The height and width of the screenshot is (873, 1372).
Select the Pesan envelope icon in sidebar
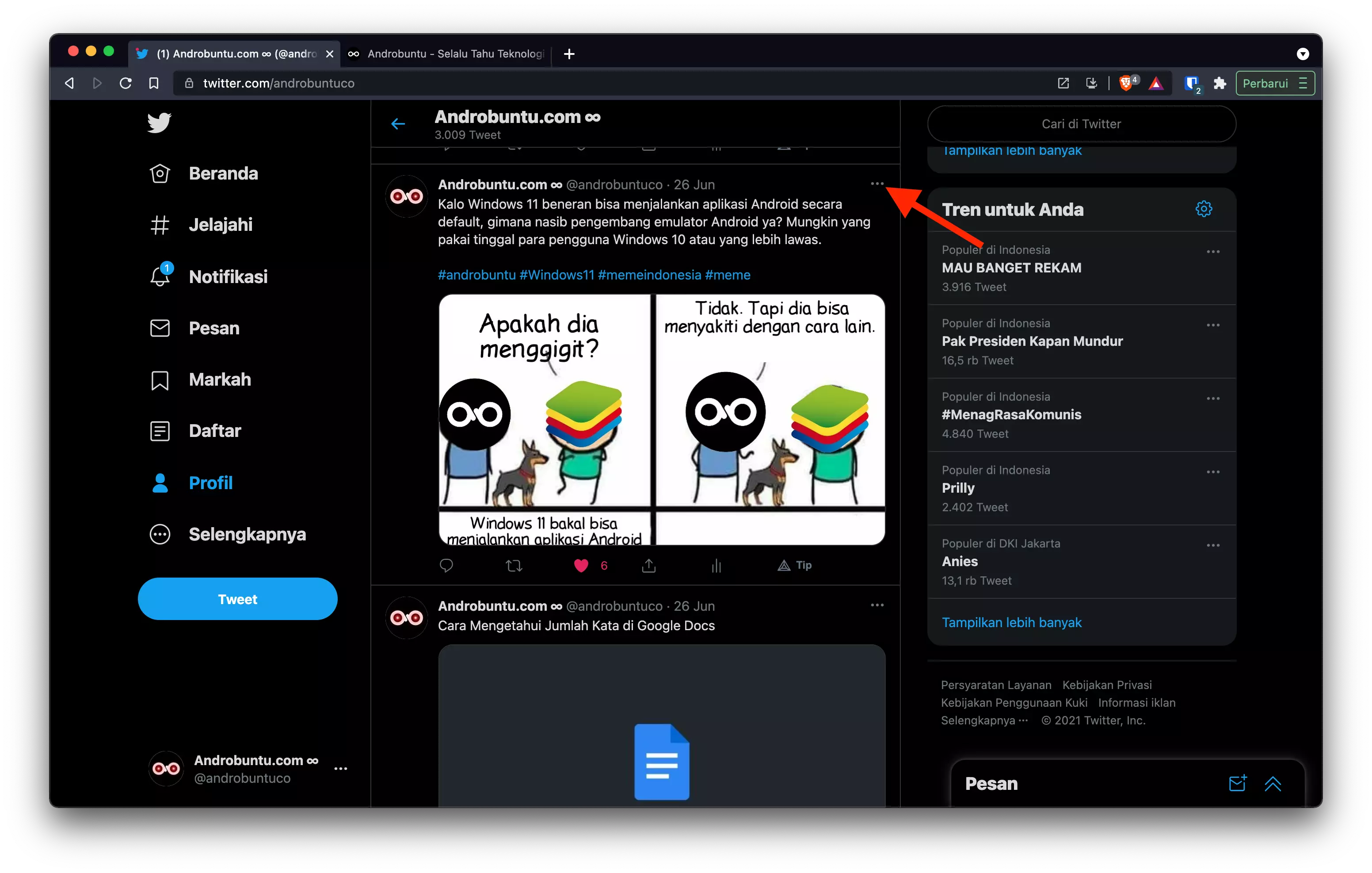point(160,328)
